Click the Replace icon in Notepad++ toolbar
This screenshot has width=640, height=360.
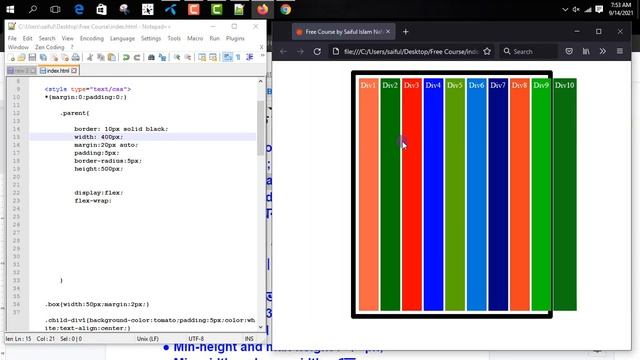tap(162, 58)
